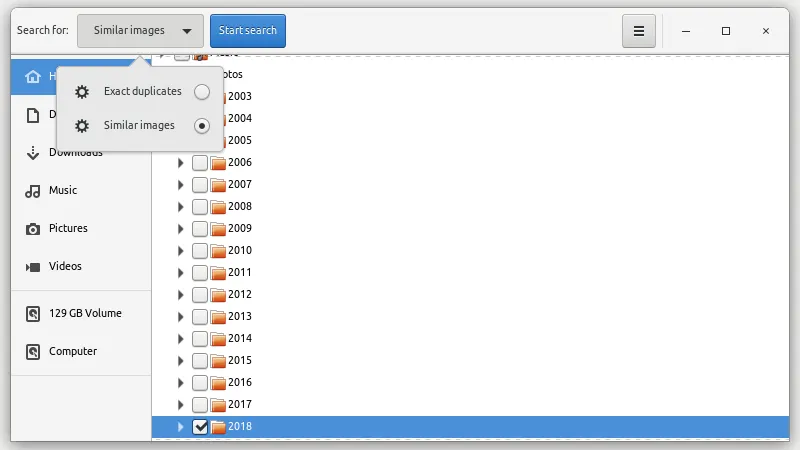Click the 2017 folder icon
The height and width of the screenshot is (450, 800).
(x=218, y=405)
